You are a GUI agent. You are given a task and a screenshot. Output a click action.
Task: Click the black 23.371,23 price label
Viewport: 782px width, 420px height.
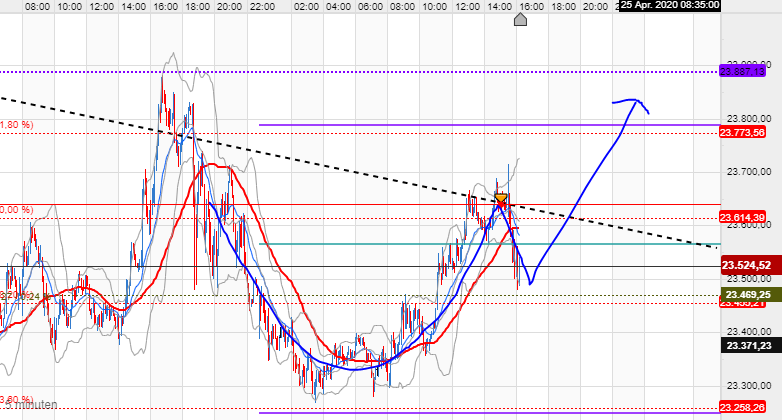(751, 345)
